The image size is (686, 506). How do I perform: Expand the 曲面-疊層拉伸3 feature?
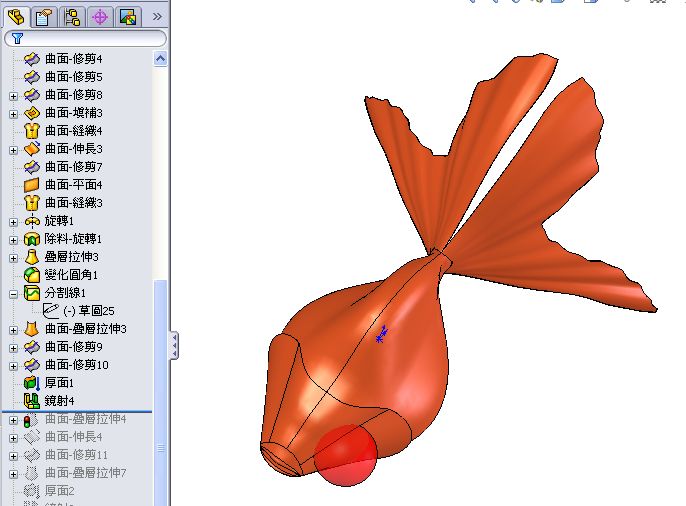(x=14, y=330)
